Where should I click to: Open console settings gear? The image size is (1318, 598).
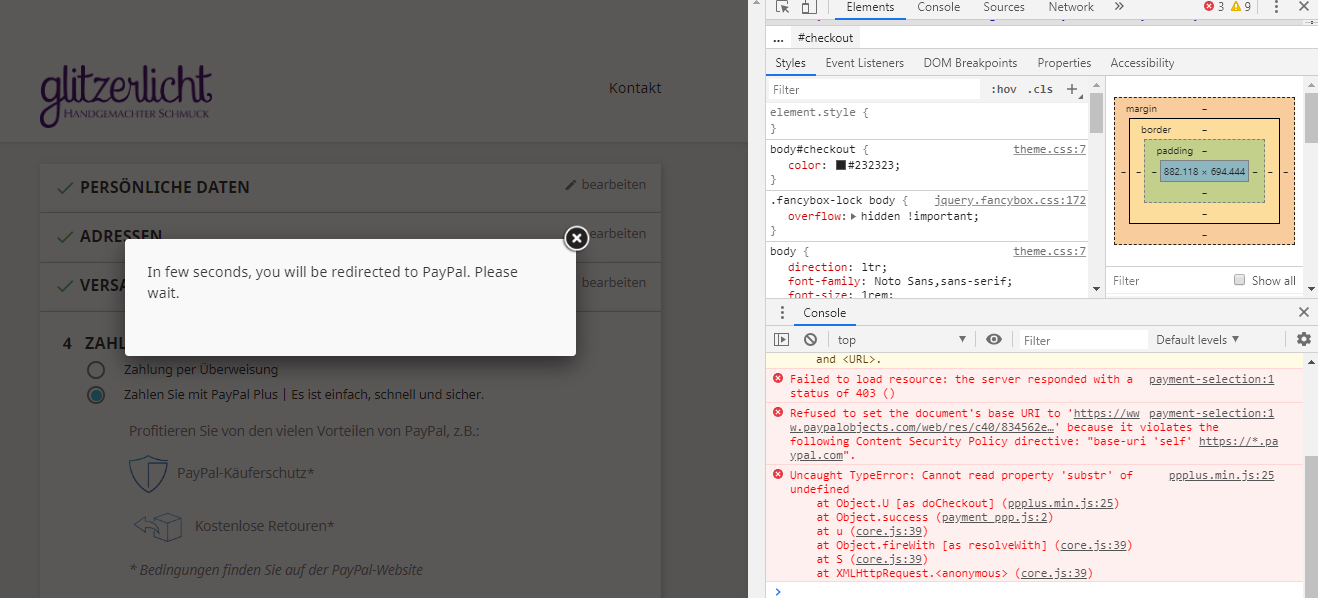tap(1303, 340)
